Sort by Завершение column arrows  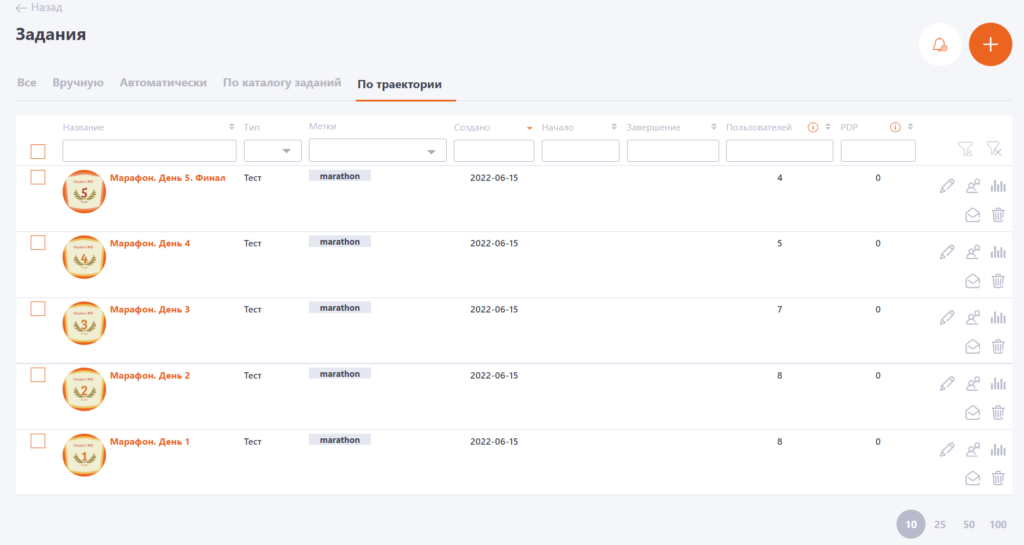pyautogui.click(x=713, y=127)
